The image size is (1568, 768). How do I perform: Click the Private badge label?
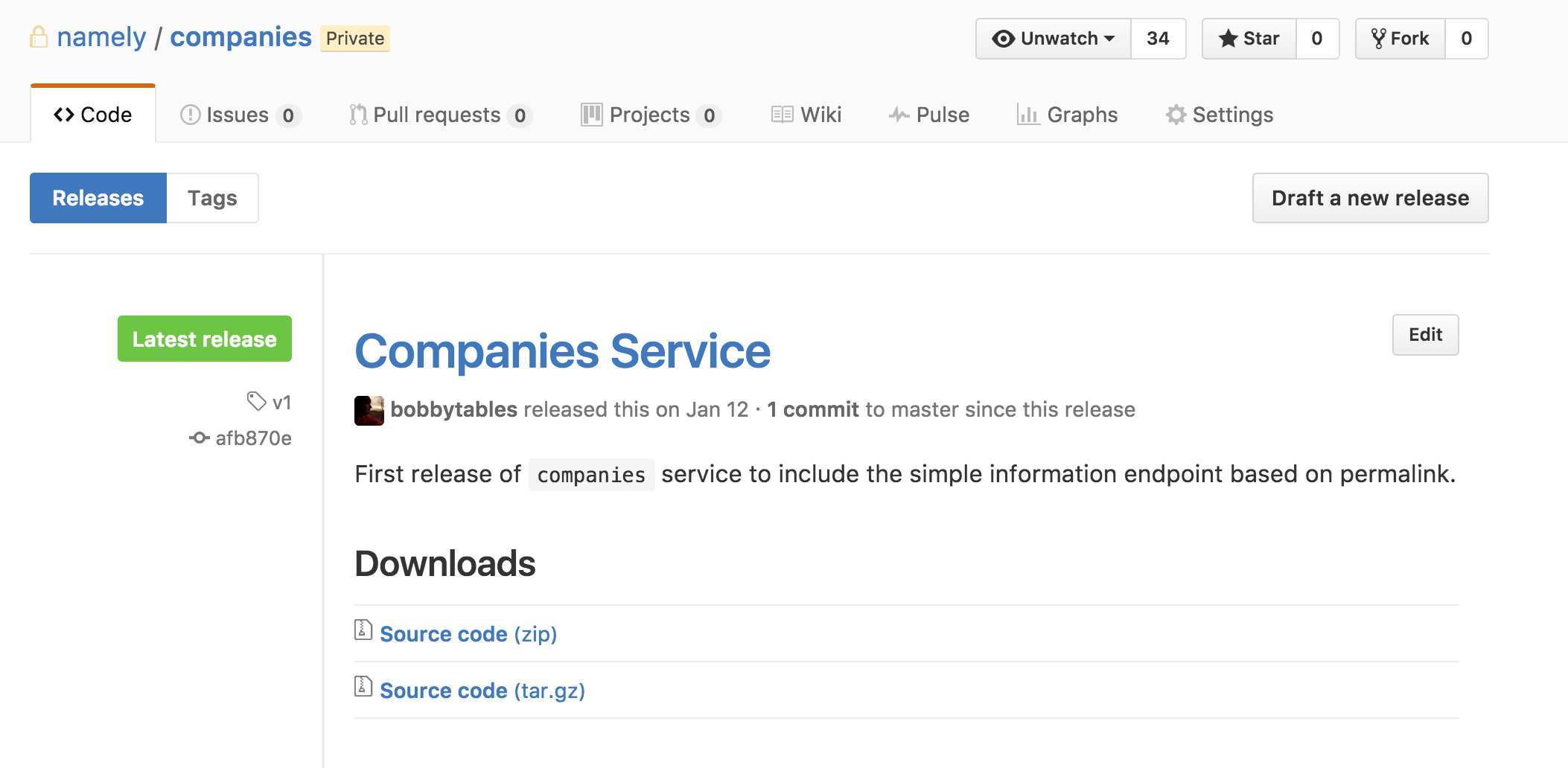point(355,39)
